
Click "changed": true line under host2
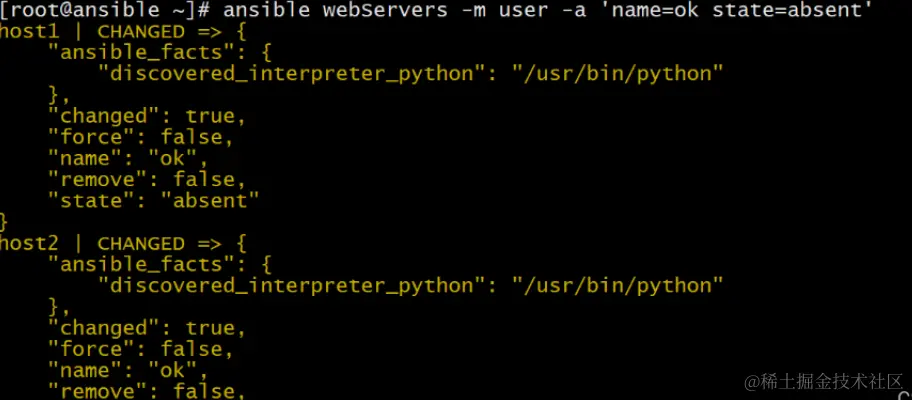[147, 328]
